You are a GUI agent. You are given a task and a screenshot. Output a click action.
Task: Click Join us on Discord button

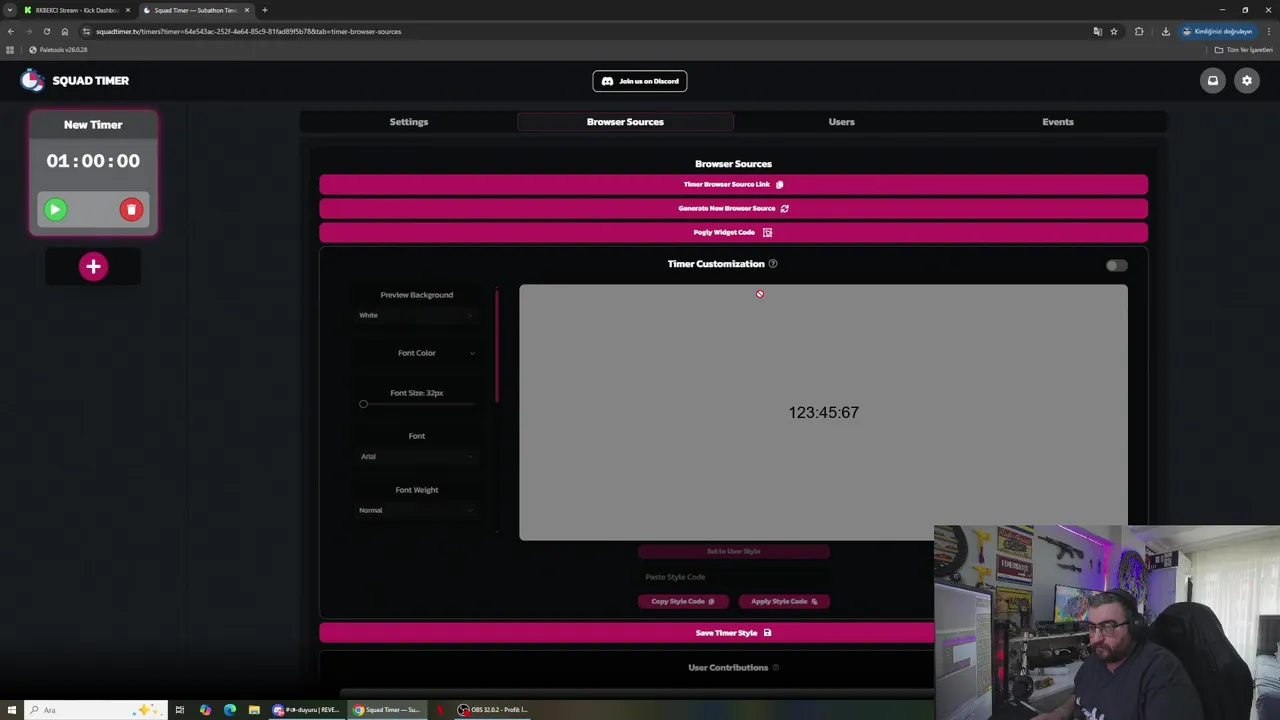(x=640, y=81)
